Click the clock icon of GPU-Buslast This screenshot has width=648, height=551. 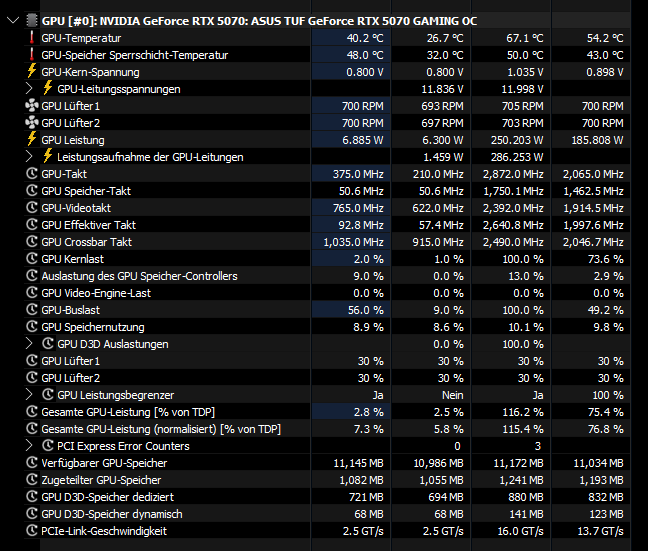(x=32, y=309)
